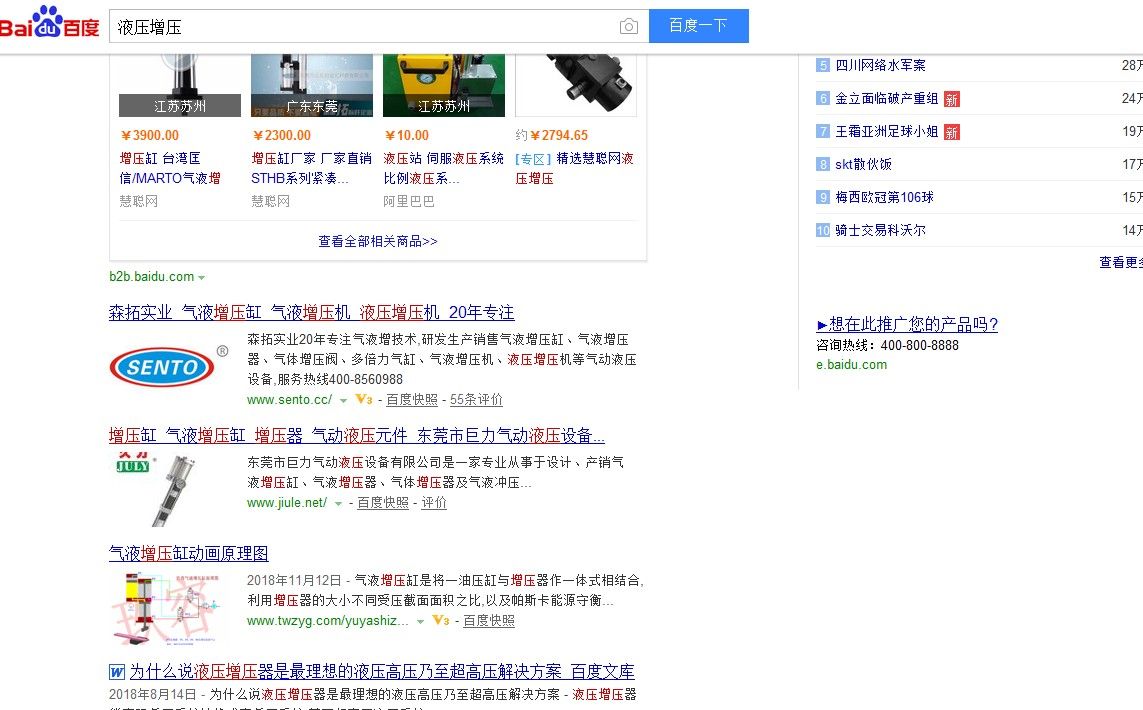This screenshot has width=1143, height=710.
Task: Click the ¥2300.00 price
Action: point(281,136)
